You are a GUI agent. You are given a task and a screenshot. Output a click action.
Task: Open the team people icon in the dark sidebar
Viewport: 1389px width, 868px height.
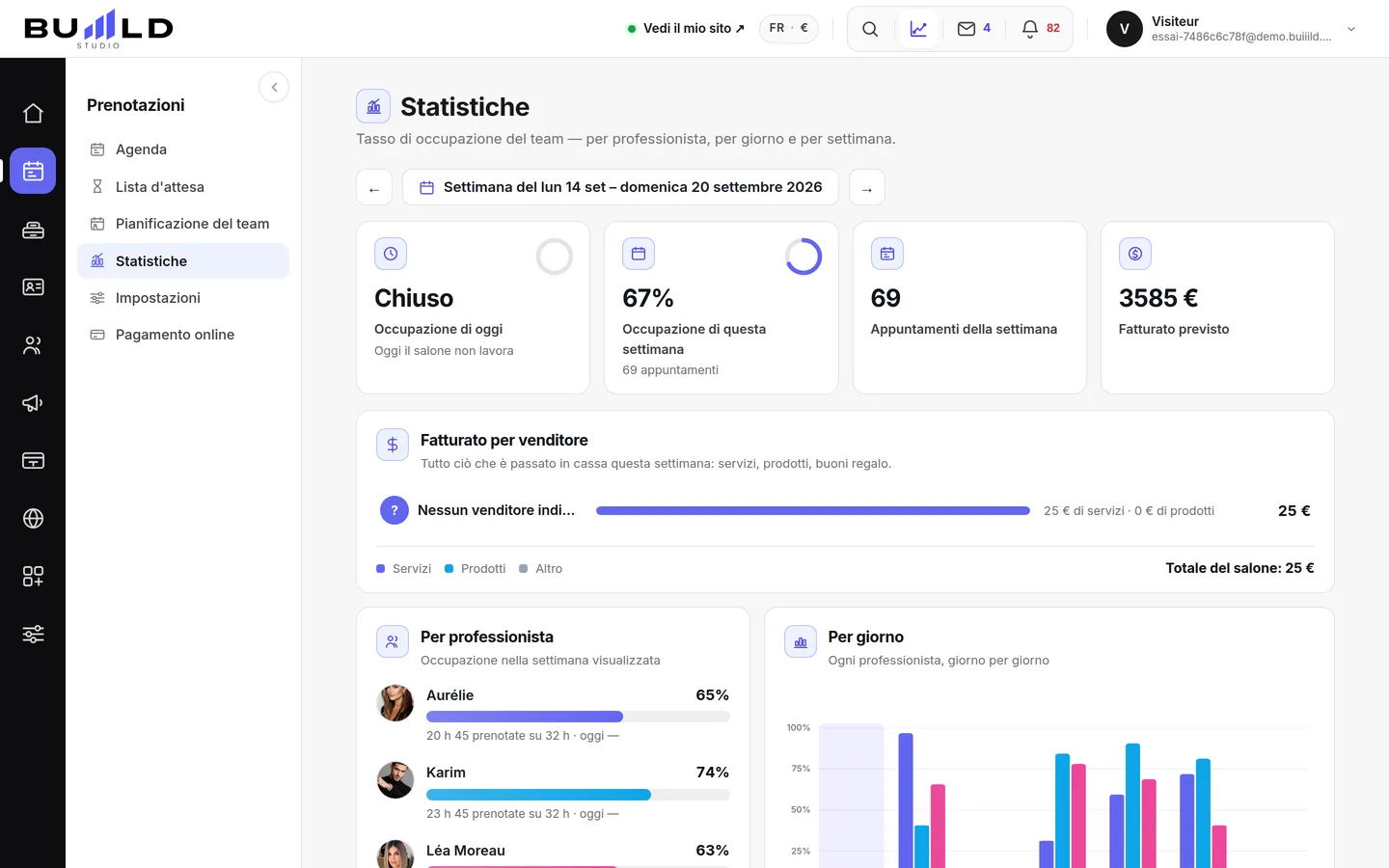point(33,345)
